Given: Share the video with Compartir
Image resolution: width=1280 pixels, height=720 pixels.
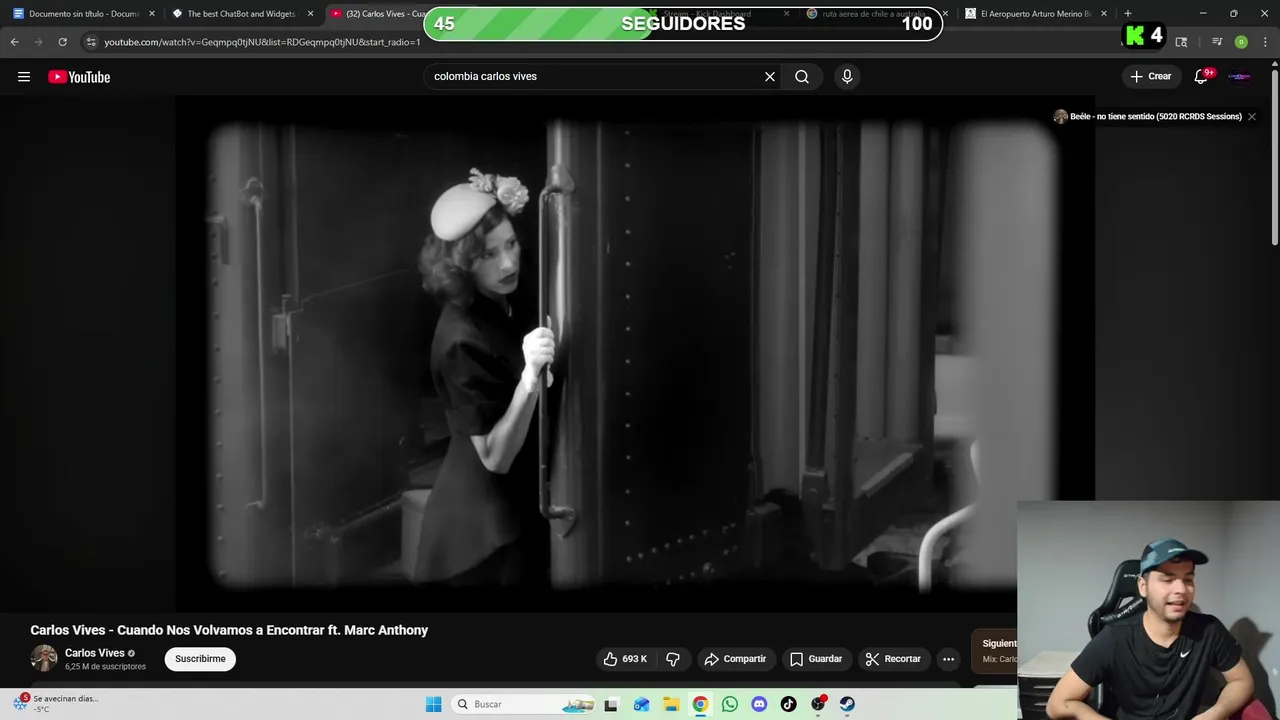Looking at the screenshot, I should pyautogui.click(x=735, y=659).
